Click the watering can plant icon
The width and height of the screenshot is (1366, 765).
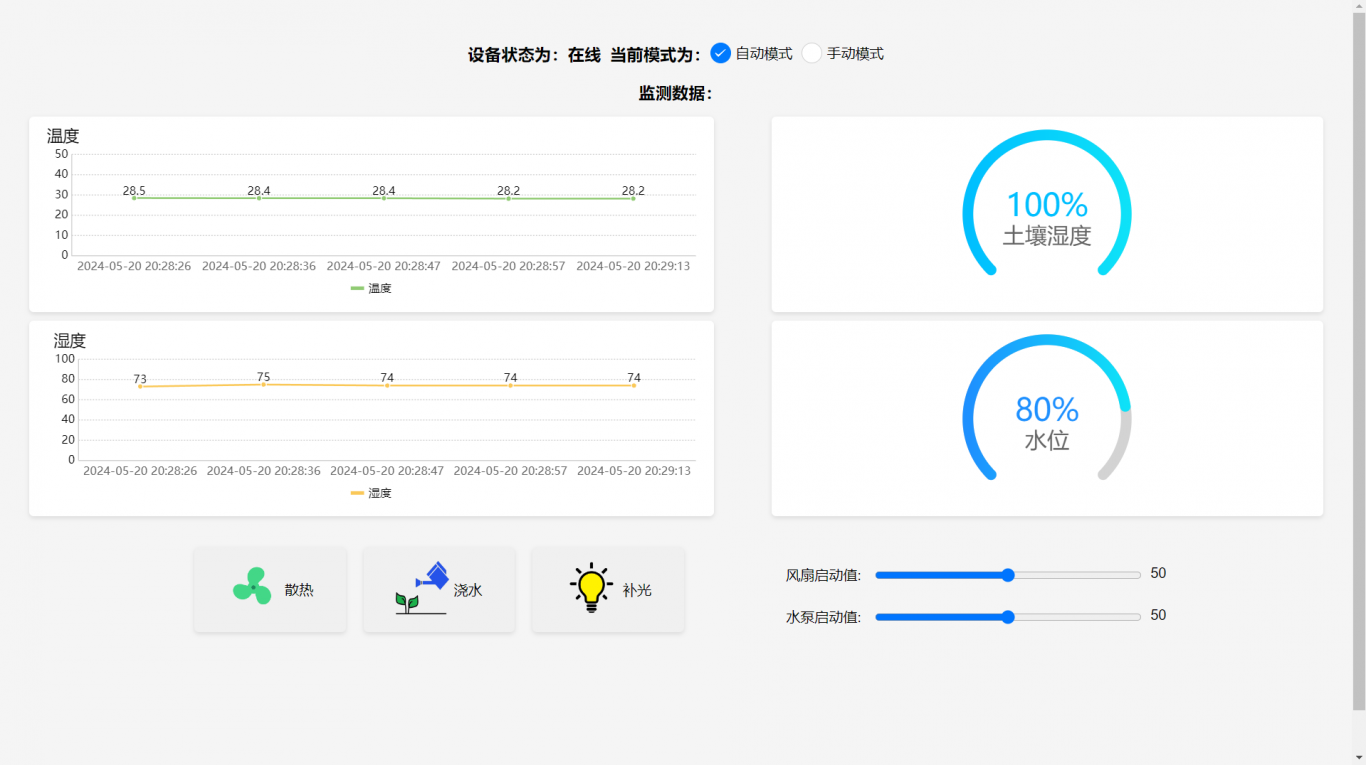coord(422,588)
